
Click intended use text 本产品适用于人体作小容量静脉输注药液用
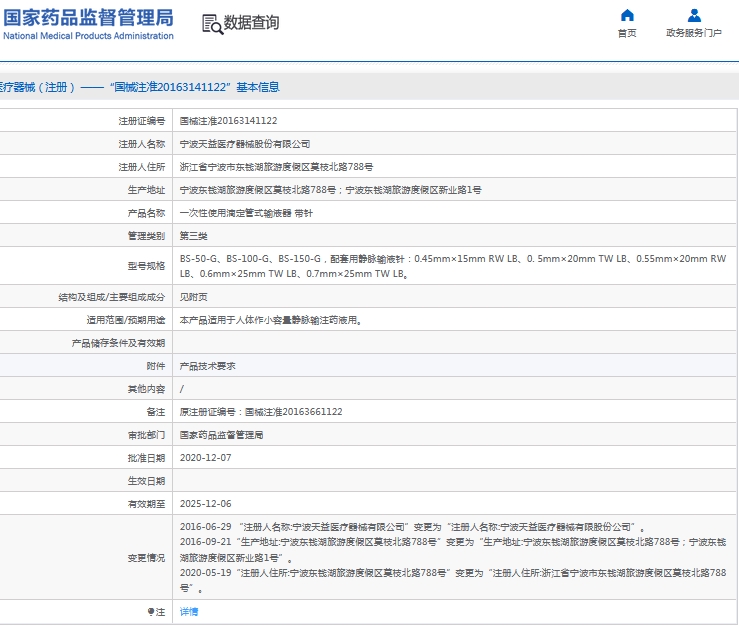271,320
